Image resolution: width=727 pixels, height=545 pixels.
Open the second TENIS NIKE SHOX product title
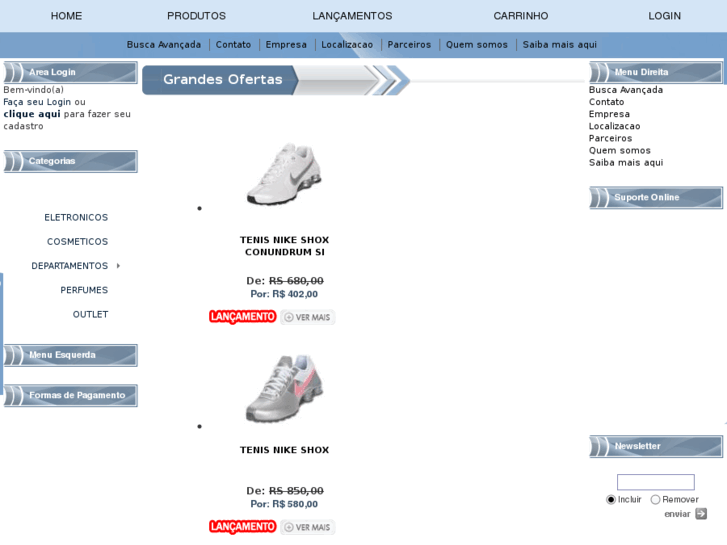click(284, 450)
